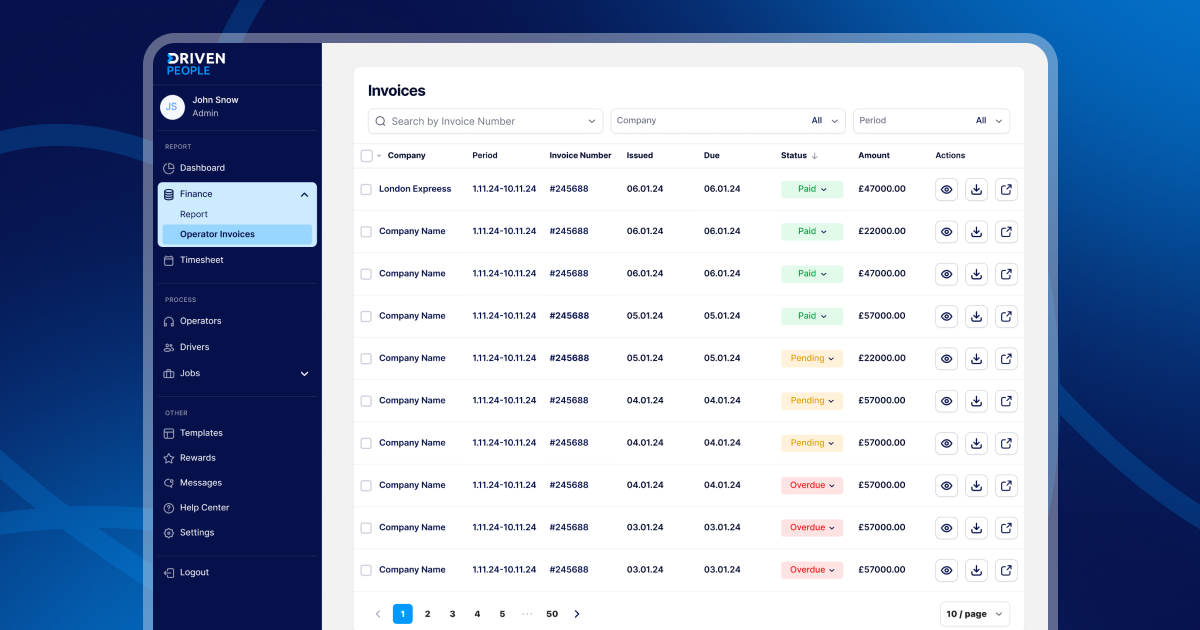The image size is (1200, 630).
Task: View the 05.01.24 paid £57000.00 invoice
Action: (x=946, y=316)
